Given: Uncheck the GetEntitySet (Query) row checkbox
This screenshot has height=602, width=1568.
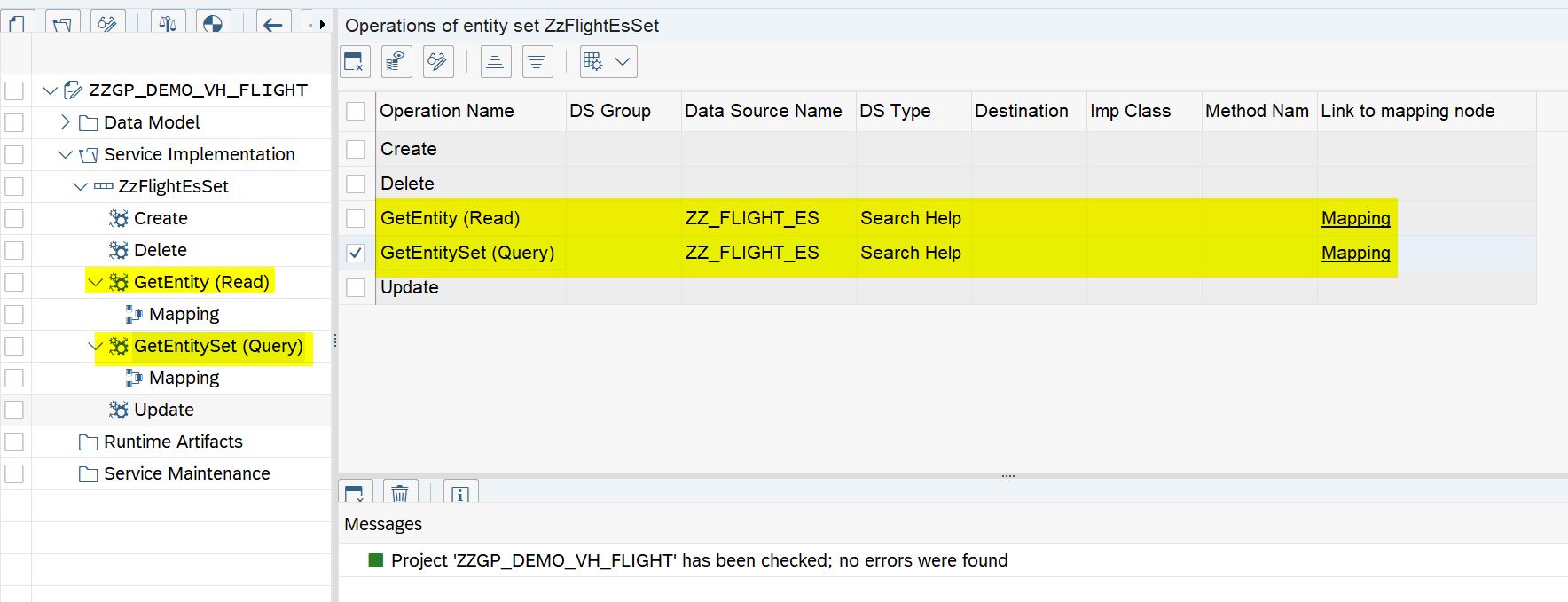Looking at the screenshot, I should click(356, 253).
